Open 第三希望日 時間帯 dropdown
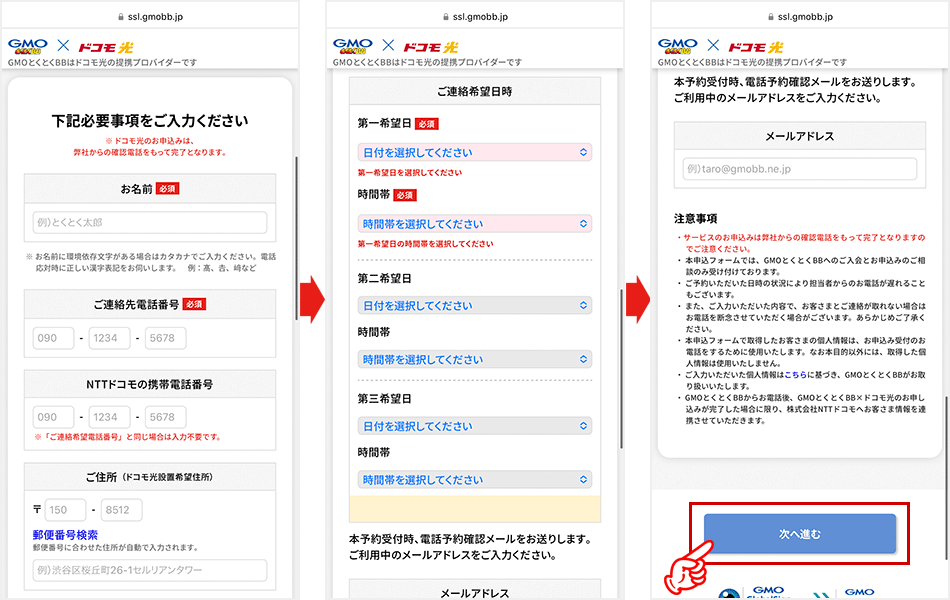The image size is (950, 600). [x=475, y=479]
